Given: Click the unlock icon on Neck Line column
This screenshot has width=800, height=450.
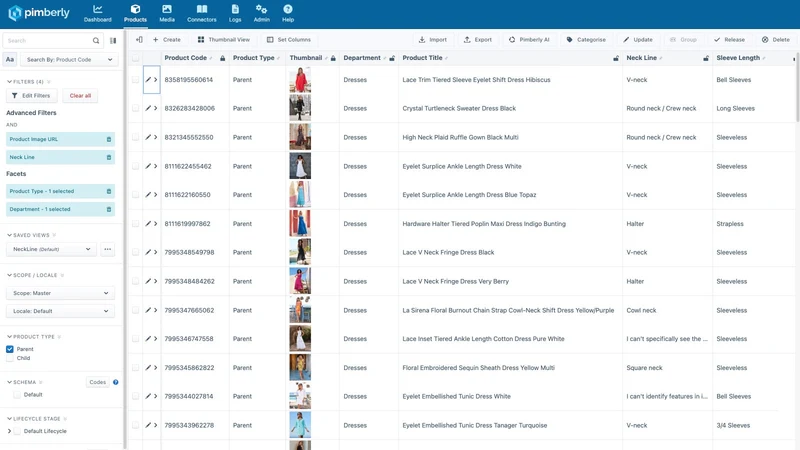Looking at the screenshot, I should tap(706, 58).
